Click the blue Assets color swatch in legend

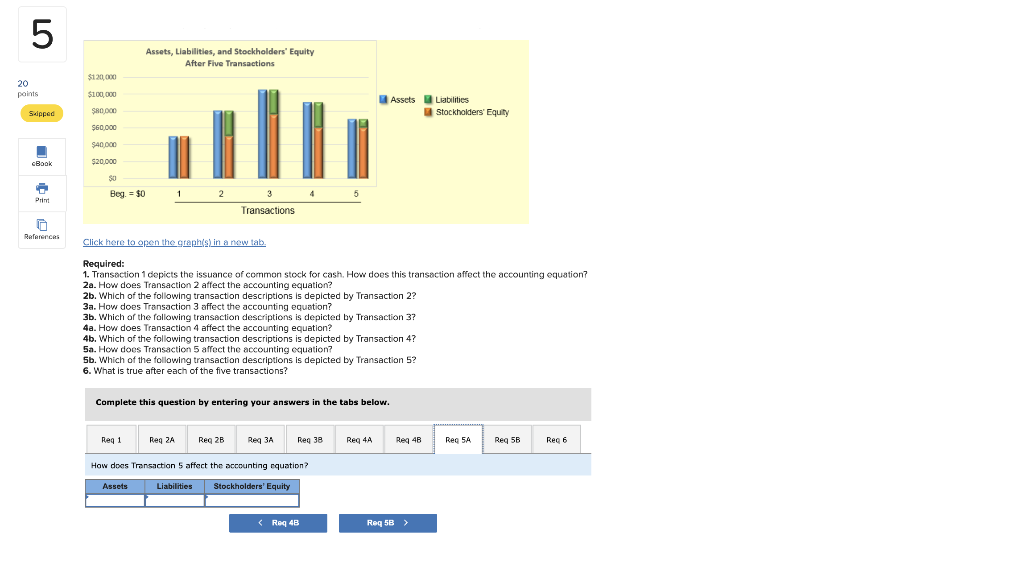point(383,99)
